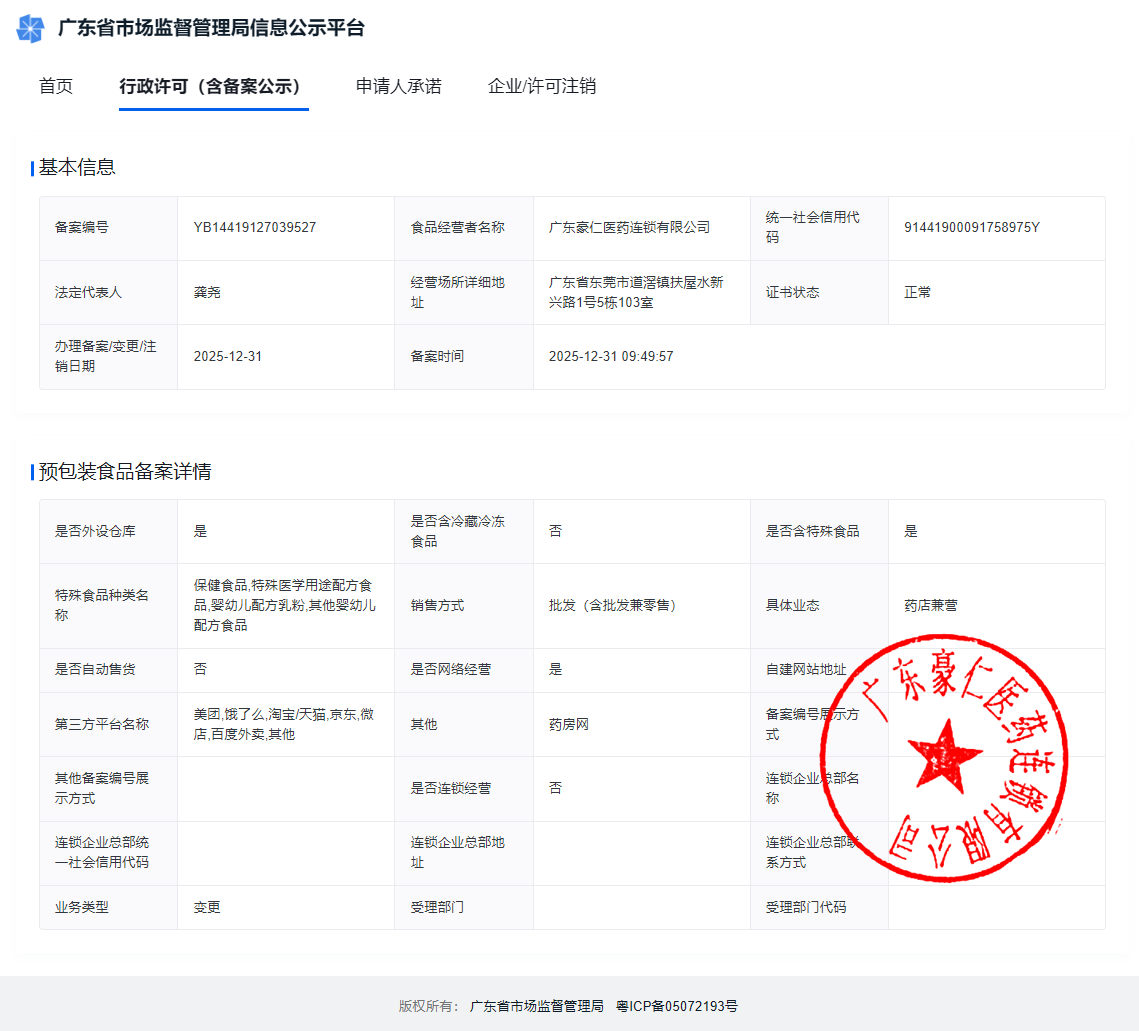Click the platform list starting 美团,饿了么
This screenshot has width=1139, height=1031.
(284, 724)
